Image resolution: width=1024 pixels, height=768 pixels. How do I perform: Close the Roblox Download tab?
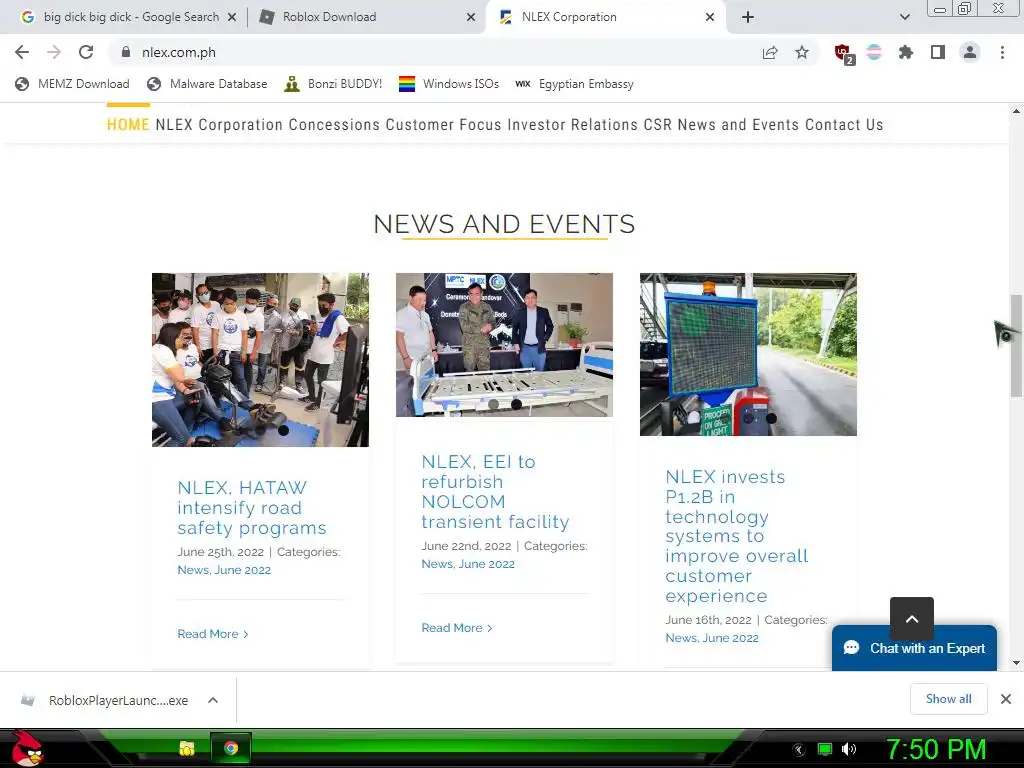coord(471,17)
